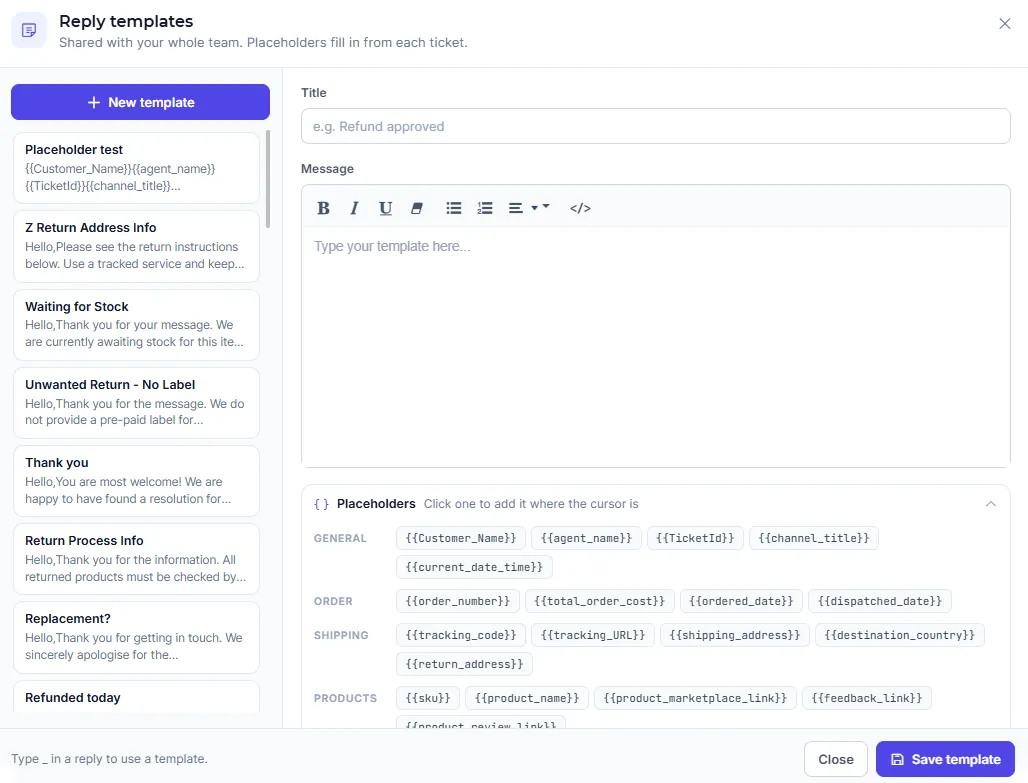The width and height of the screenshot is (1028, 783).
Task: Insert the {{Customer_Name}} placeholder
Action: [x=461, y=538]
